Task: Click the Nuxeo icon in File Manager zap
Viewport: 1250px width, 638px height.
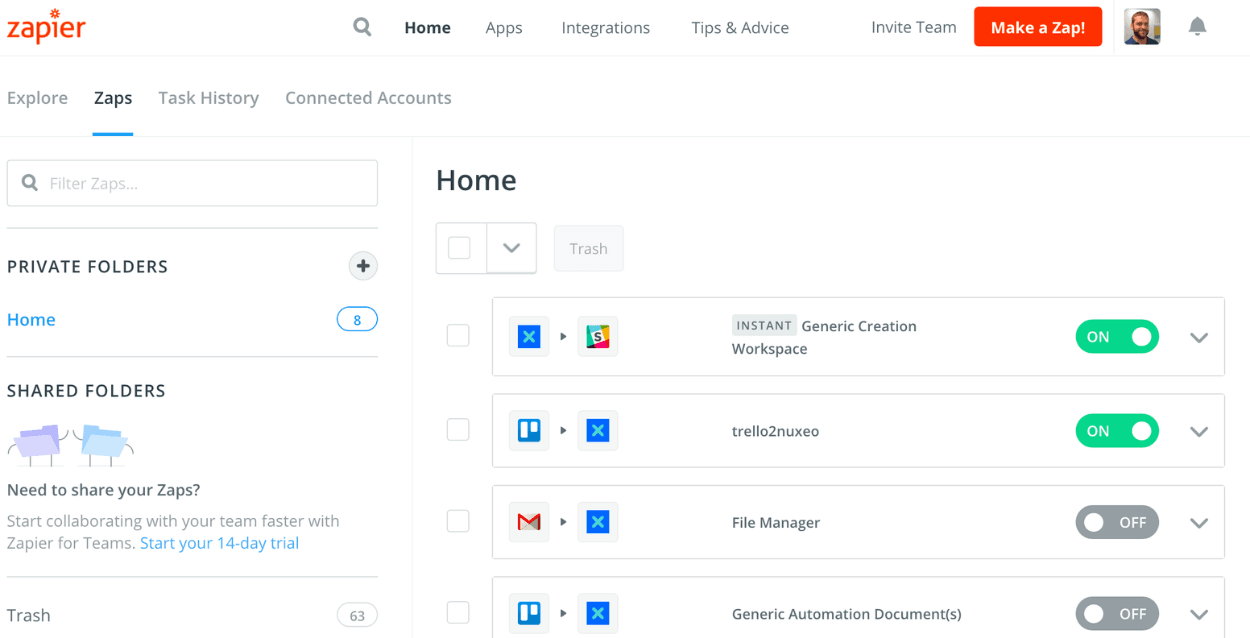Action: tap(598, 522)
